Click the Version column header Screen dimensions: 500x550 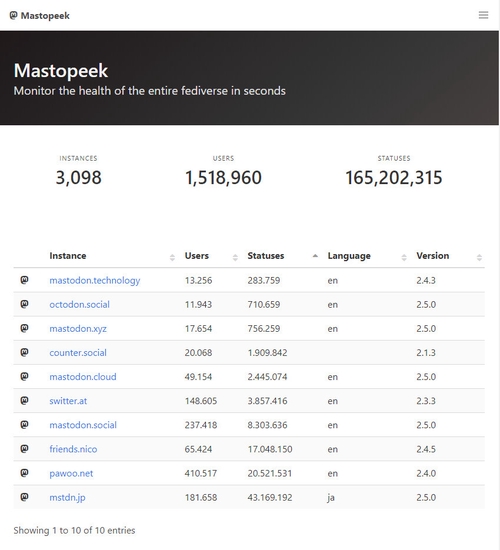pos(433,256)
